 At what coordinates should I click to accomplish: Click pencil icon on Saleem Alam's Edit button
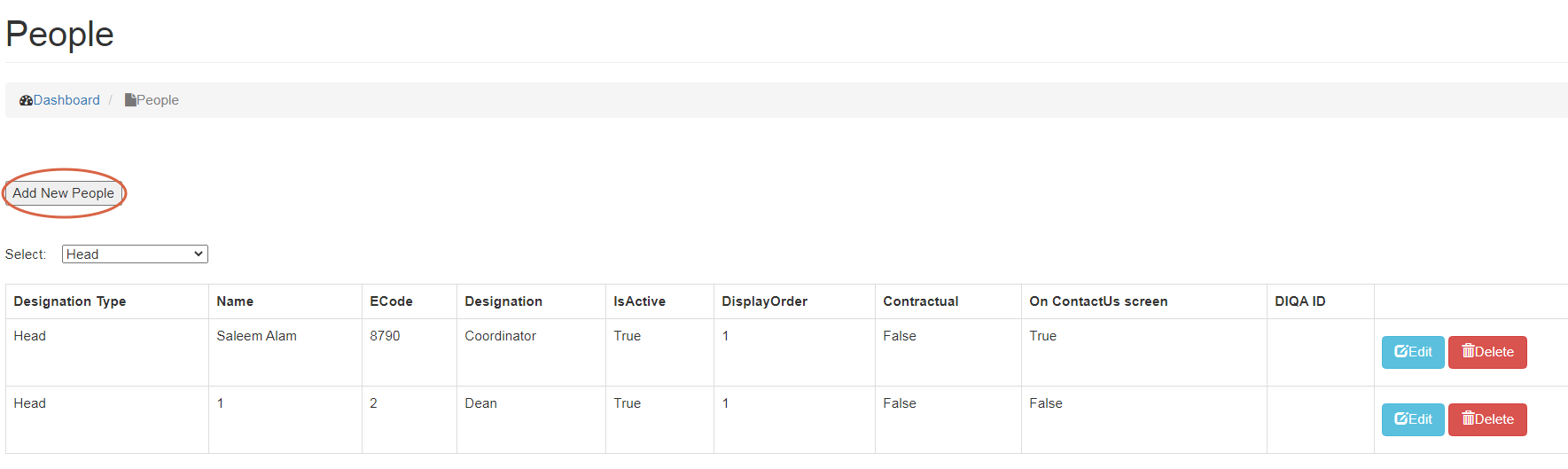coord(1401,351)
